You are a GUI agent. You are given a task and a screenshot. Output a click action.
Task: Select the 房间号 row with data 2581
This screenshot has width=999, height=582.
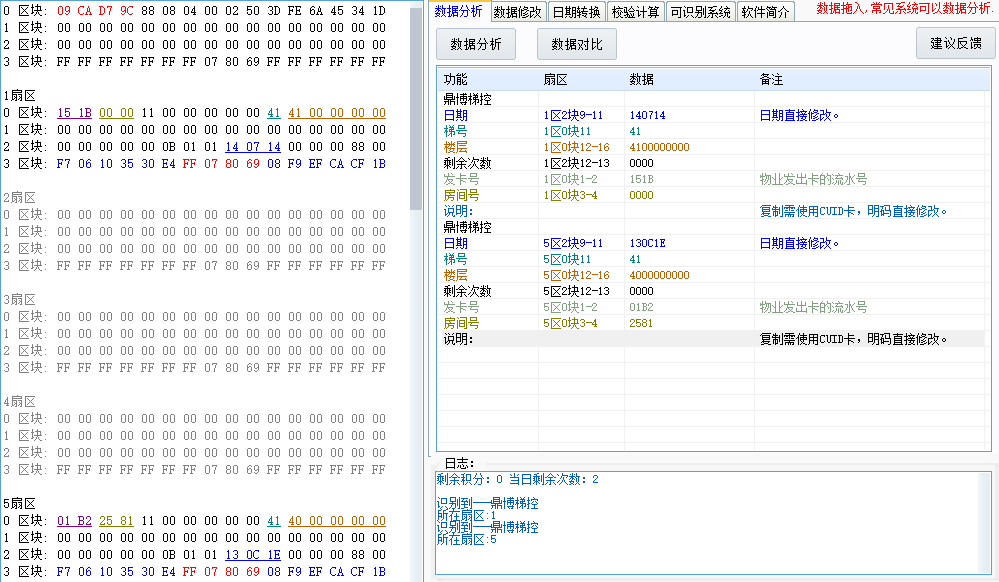tap(642, 323)
